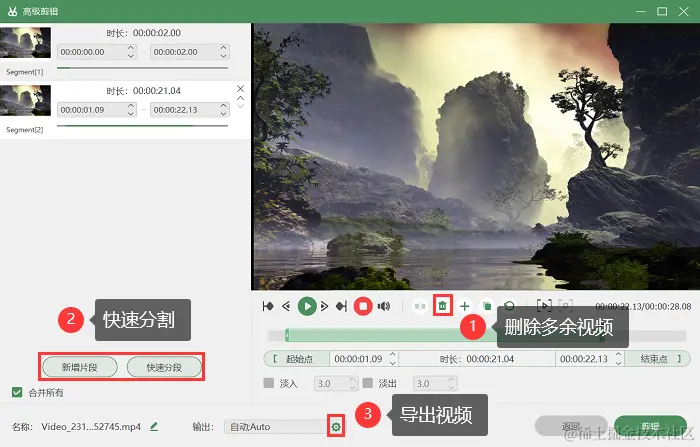700x447 pixels.
Task: Click the 返回 back button
Action: coord(571,426)
